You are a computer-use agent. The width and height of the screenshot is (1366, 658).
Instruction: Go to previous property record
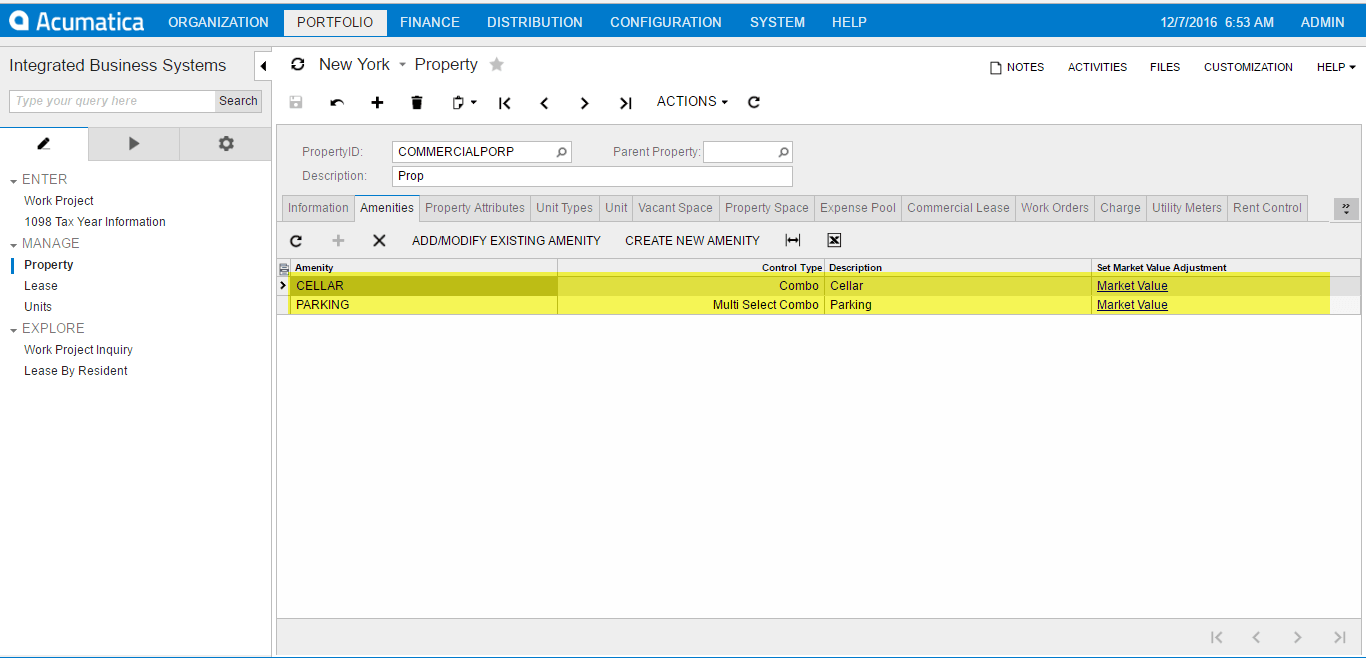coord(544,102)
